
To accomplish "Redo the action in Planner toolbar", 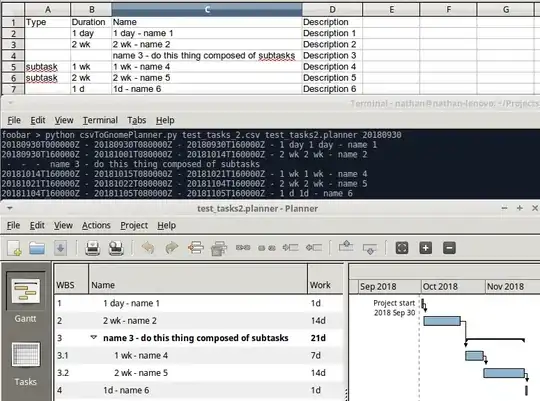I will [x=172, y=248].
